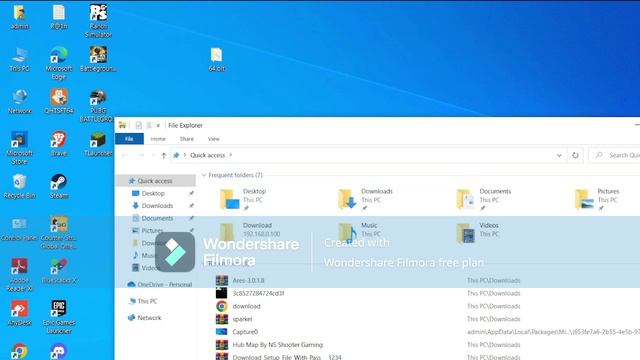This screenshot has width=640, height=360.
Task: Click the back arrow in File Explorer
Action: pyautogui.click(x=125, y=156)
